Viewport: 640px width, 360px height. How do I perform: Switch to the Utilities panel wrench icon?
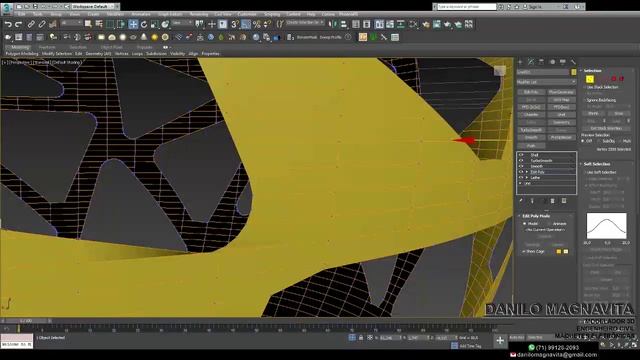573,62
